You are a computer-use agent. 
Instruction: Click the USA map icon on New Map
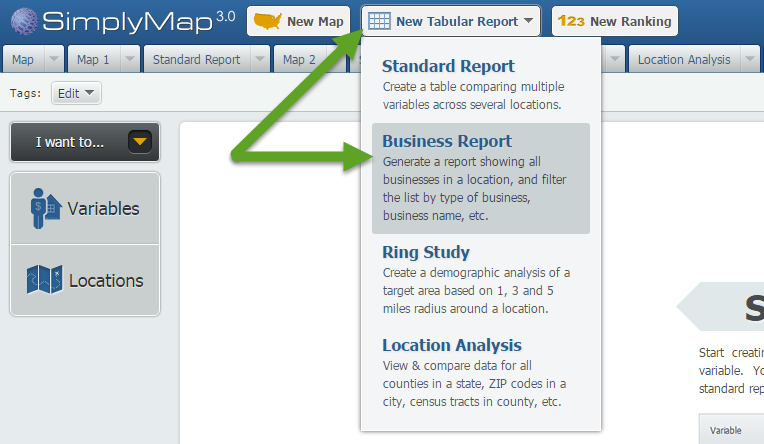[267, 21]
